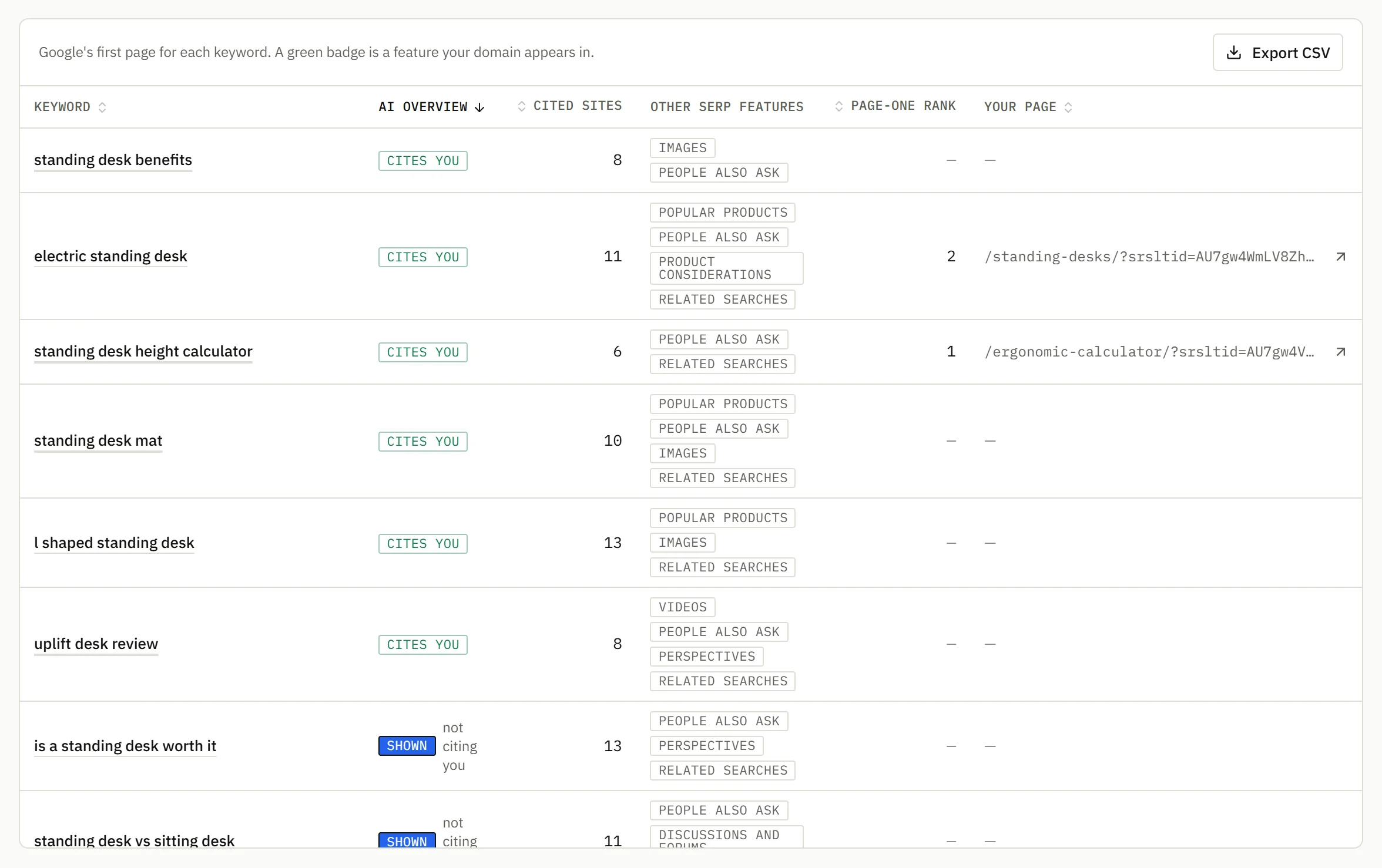Open external link arrow for /ergonomic-calculator/ page
Screen dimensions: 1382x868
1341,352
